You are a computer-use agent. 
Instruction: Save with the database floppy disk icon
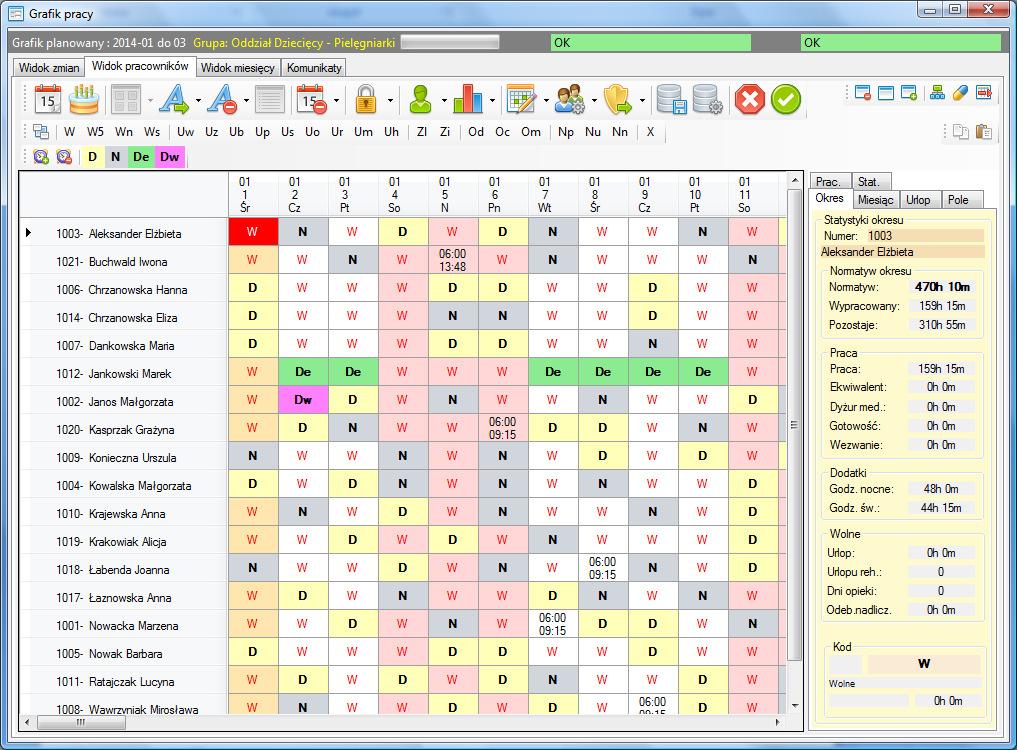671,99
